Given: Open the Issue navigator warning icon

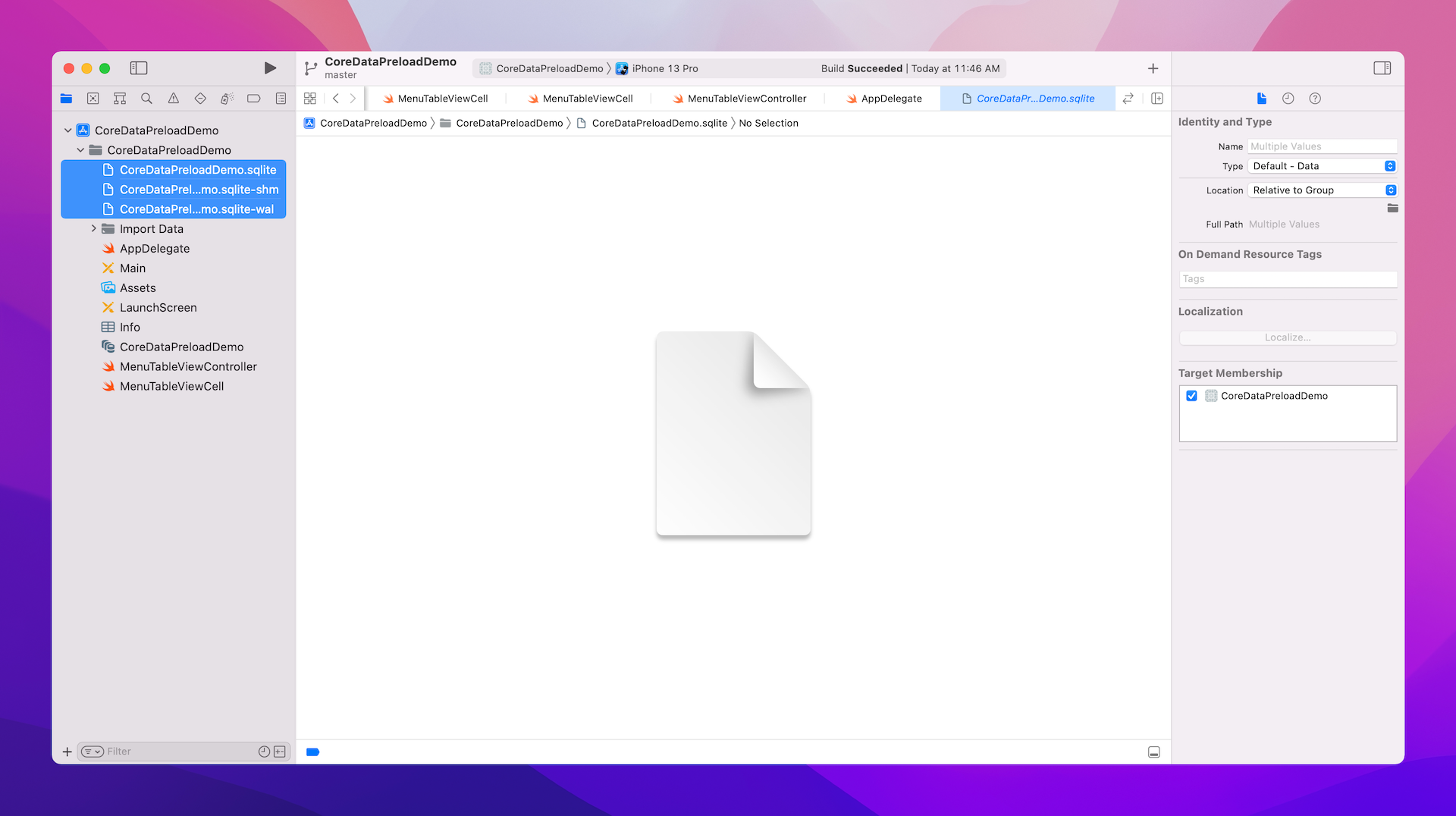Looking at the screenshot, I should pos(174,99).
